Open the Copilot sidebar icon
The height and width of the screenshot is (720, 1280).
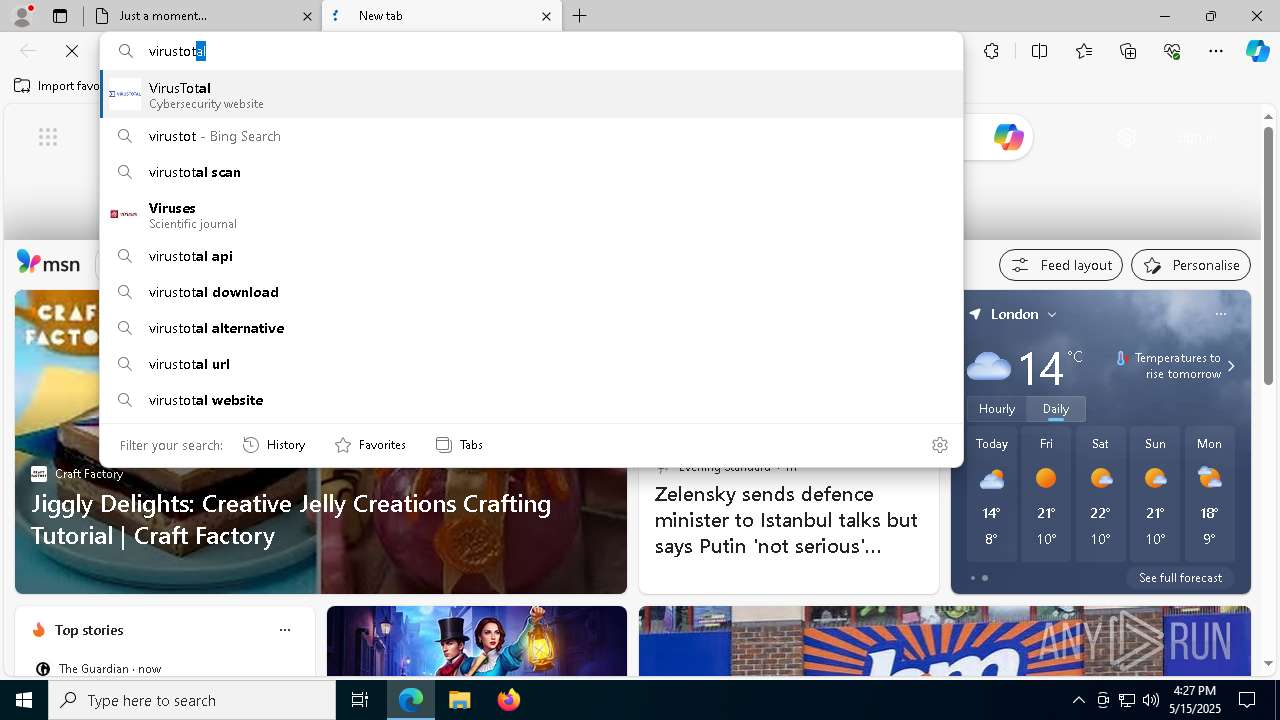(1257, 51)
